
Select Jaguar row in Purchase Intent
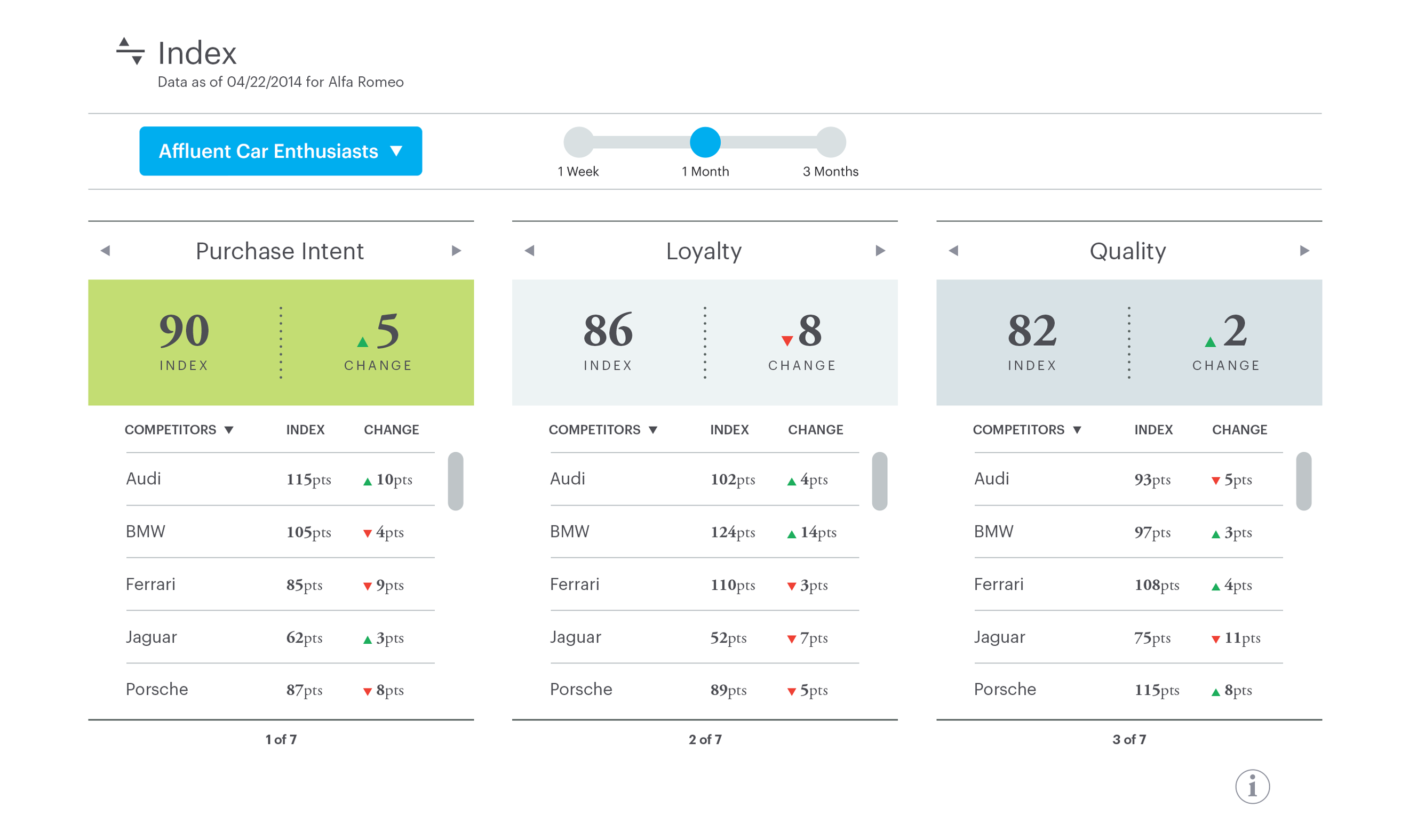280,637
